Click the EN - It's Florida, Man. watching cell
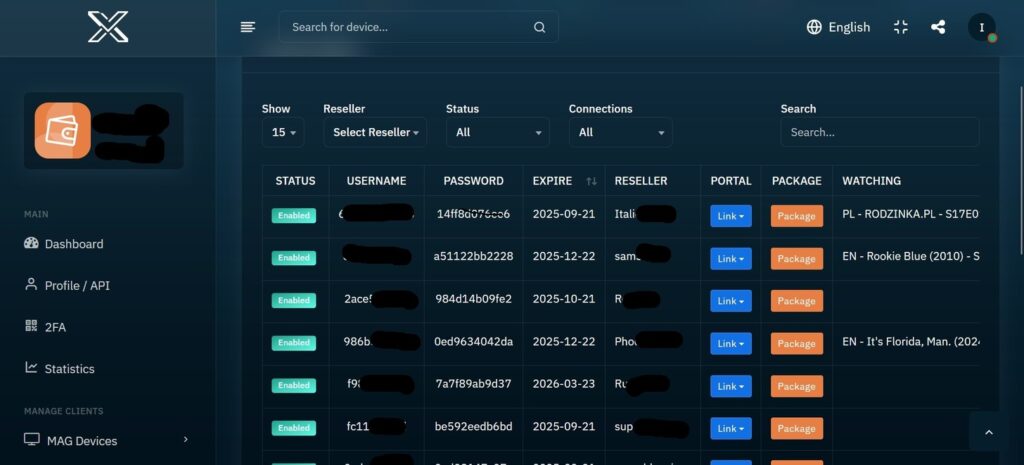The image size is (1024, 465). (x=910, y=341)
